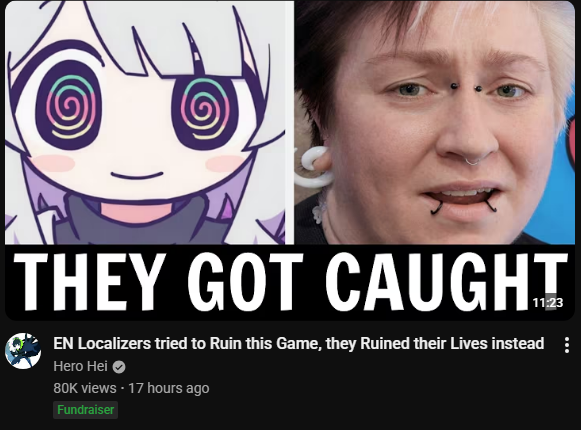The image size is (581, 430).
Task: Click the '17 hours ago' timestamp
Action: click(169, 388)
